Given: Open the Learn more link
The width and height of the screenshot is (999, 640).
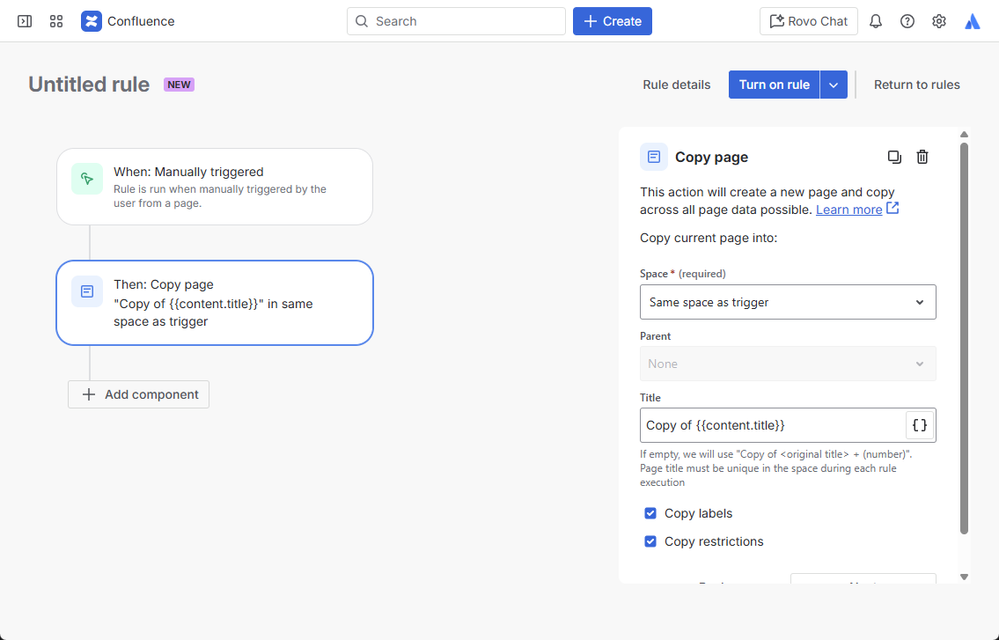Looking at the screenshot, I should [x=849, y=210].
